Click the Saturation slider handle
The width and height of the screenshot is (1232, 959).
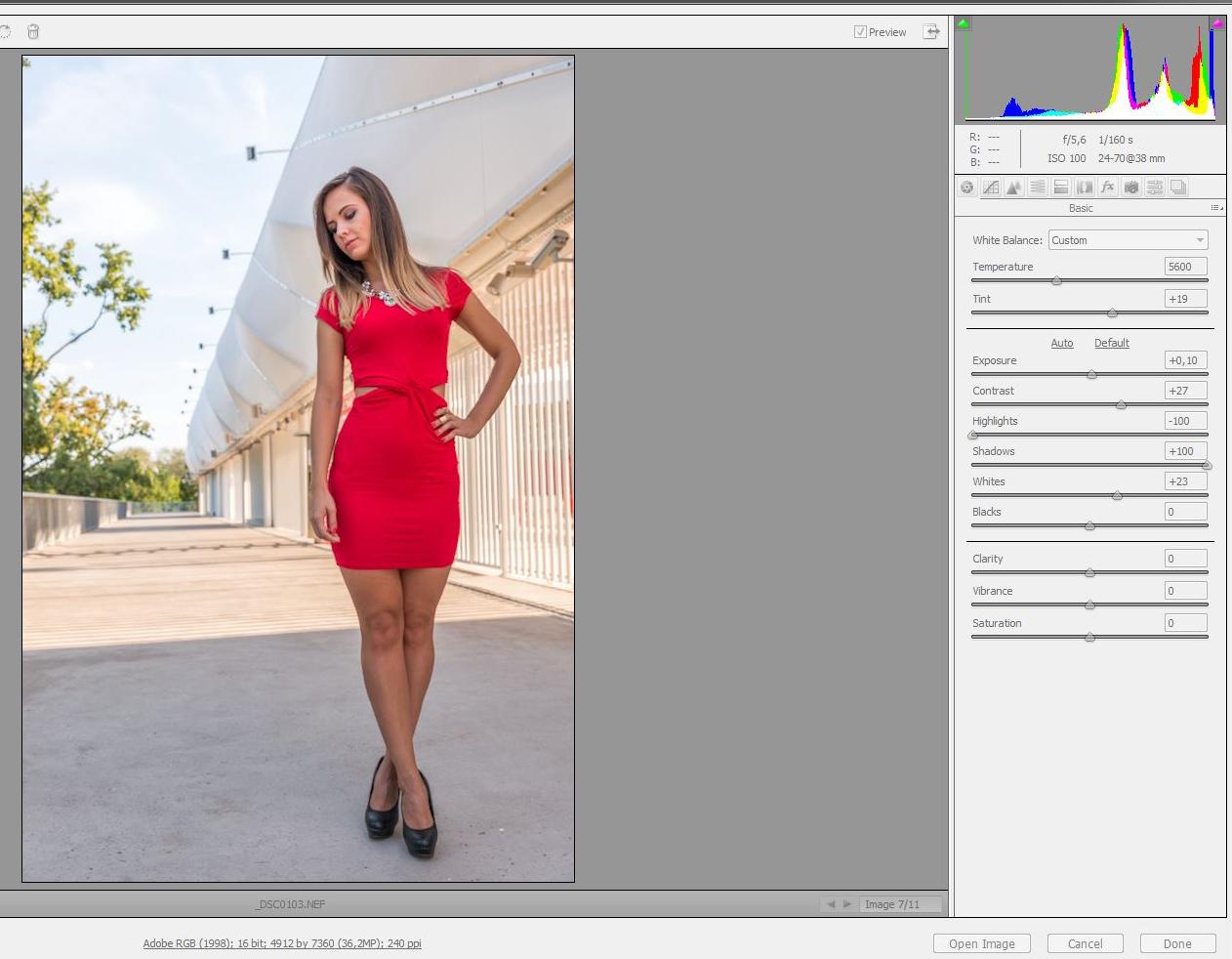tap(1089, 638)
